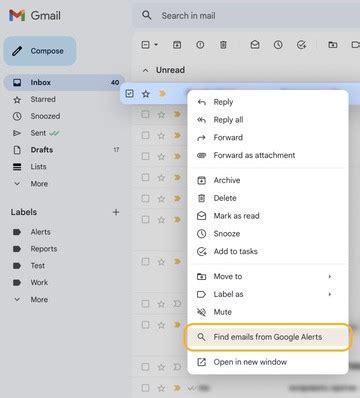The image size is (360, 398).
Task: Open Lists in the sidebar
Action: 38,167
